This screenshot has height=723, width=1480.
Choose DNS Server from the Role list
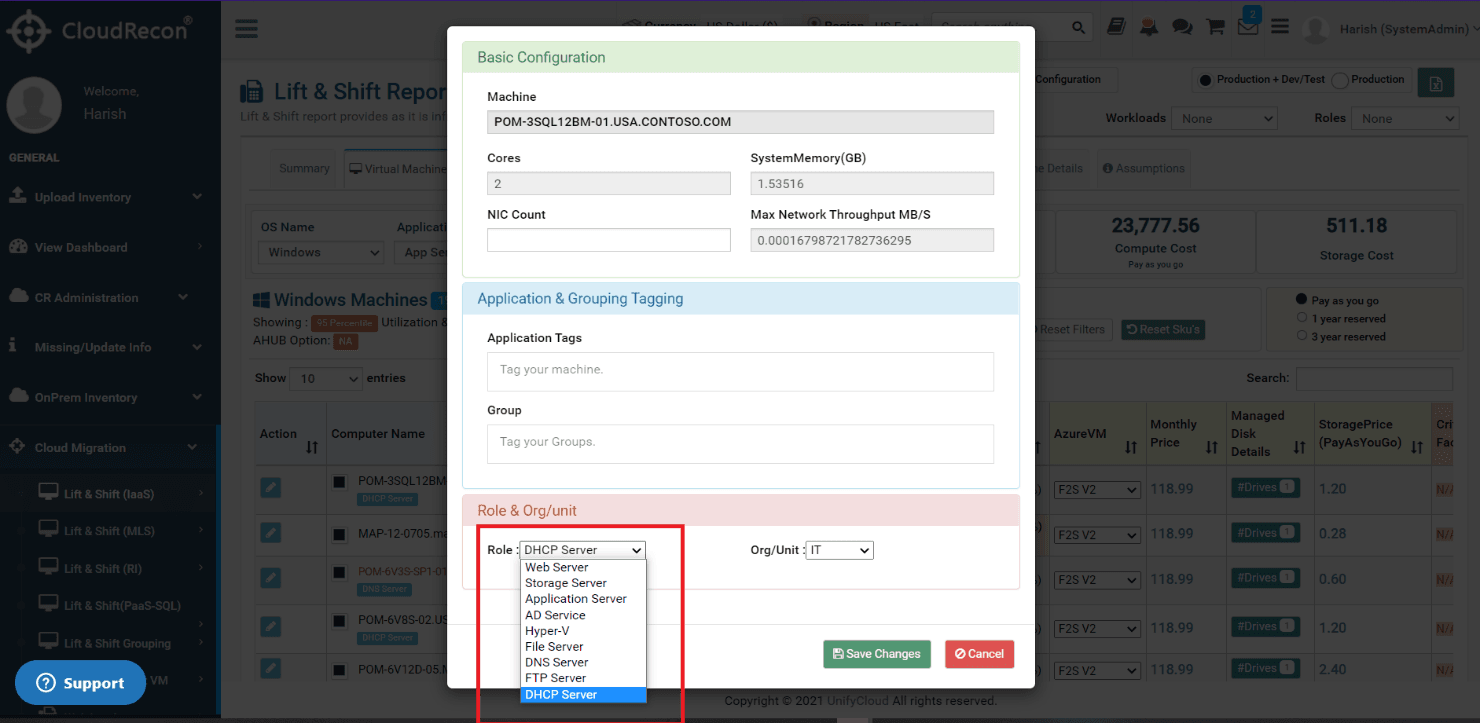584,662
